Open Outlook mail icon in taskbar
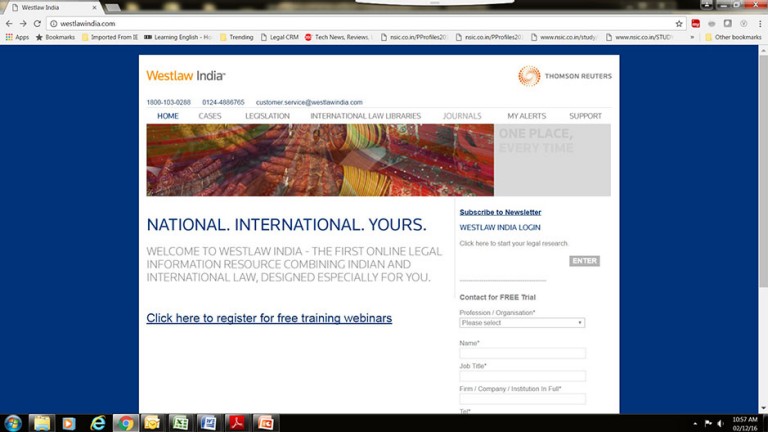768x432 pixels. 153,423
